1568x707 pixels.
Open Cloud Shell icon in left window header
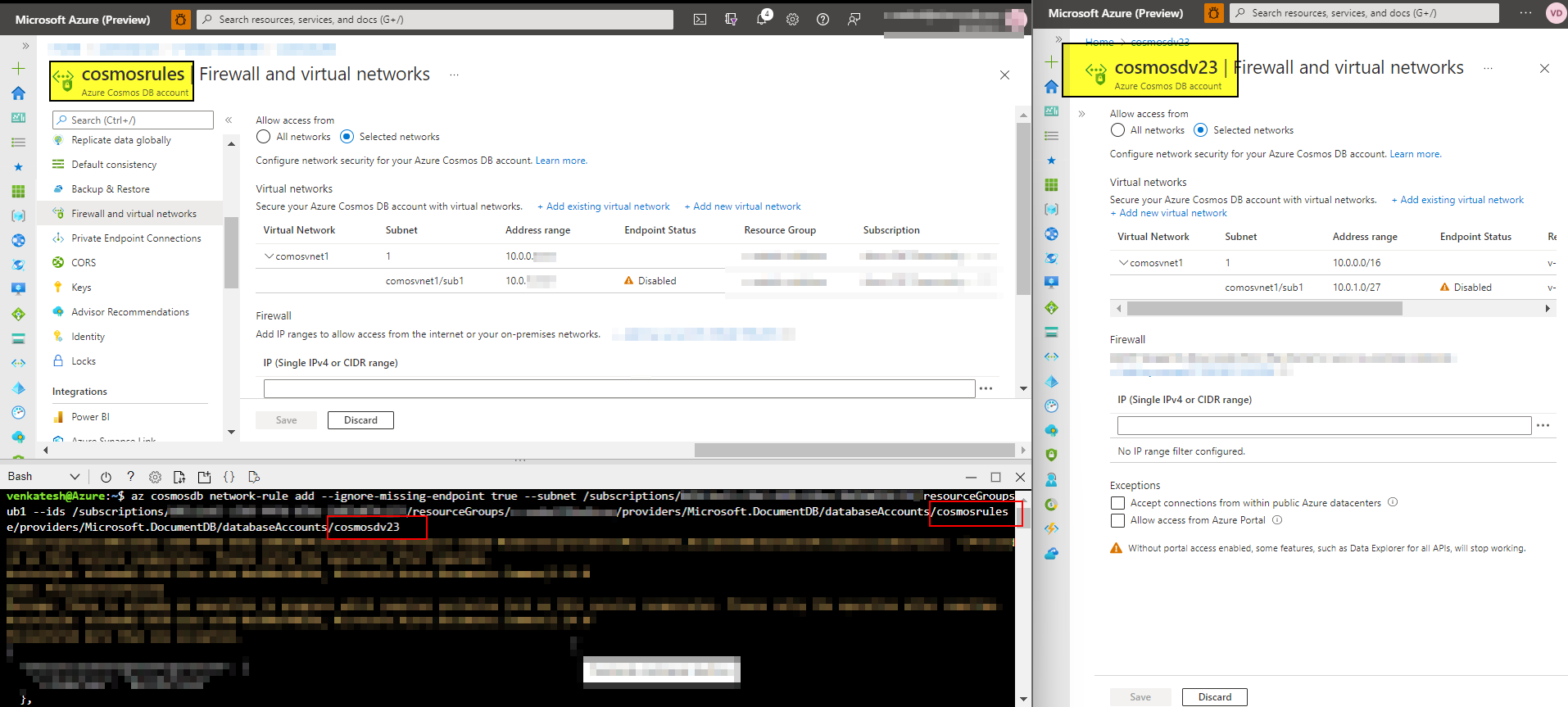tap(700, 20)
